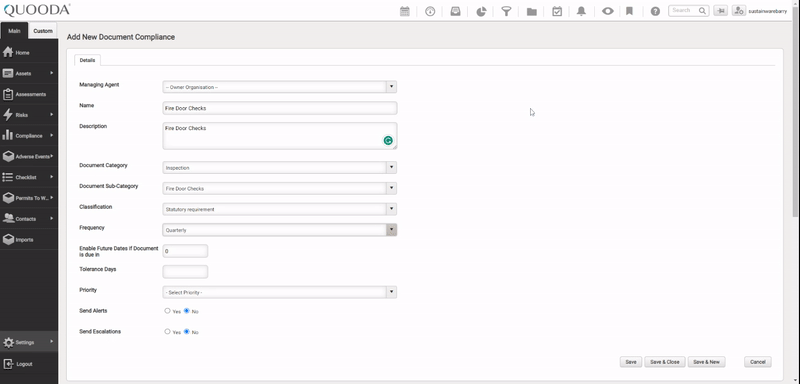Switch to the Main sidebar tab
The image size is (800, 384).
14,31
